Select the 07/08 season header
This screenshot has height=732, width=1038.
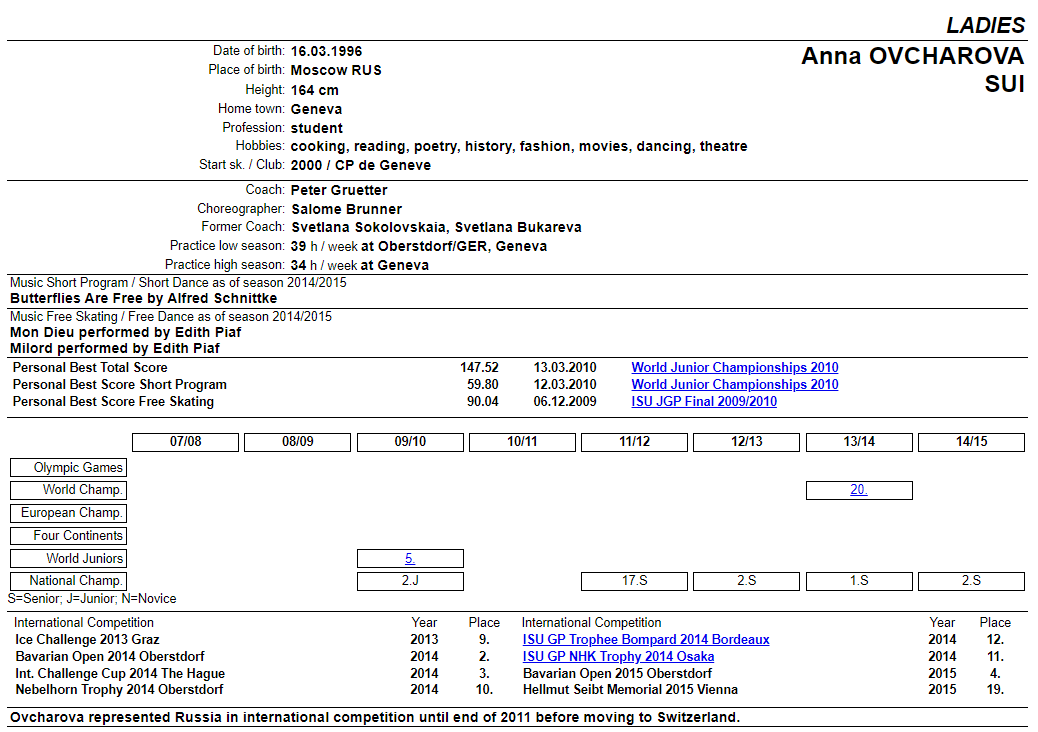[x=185, y=442]
